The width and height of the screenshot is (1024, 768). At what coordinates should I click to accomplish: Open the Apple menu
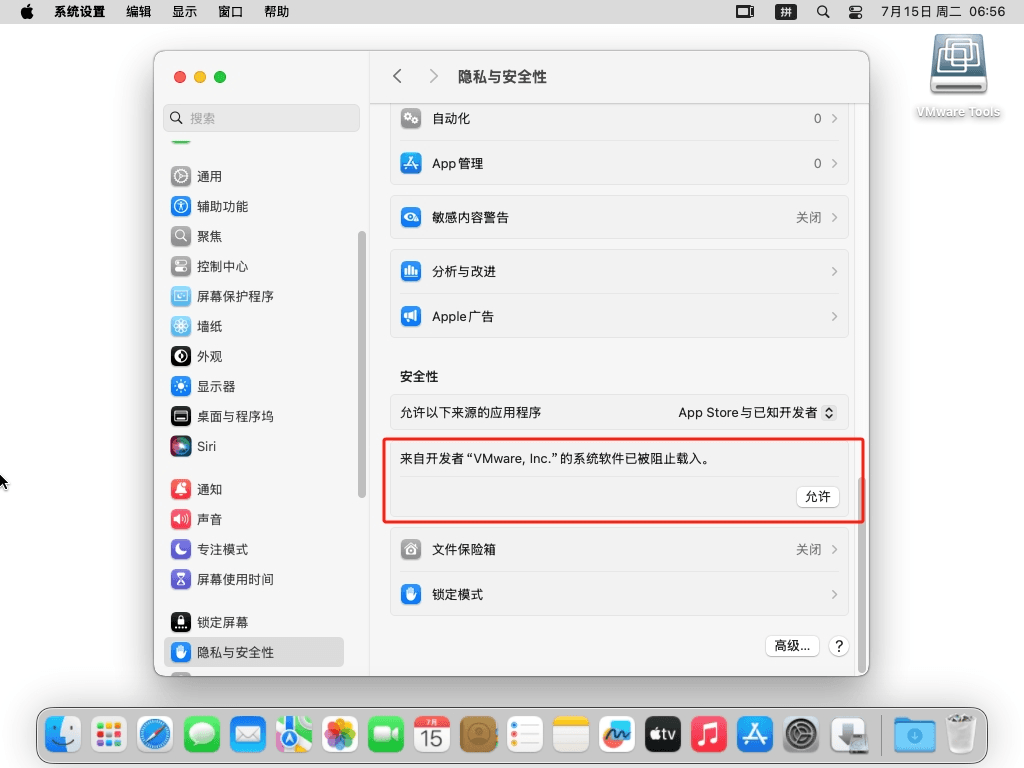click(x=27, y=12)
